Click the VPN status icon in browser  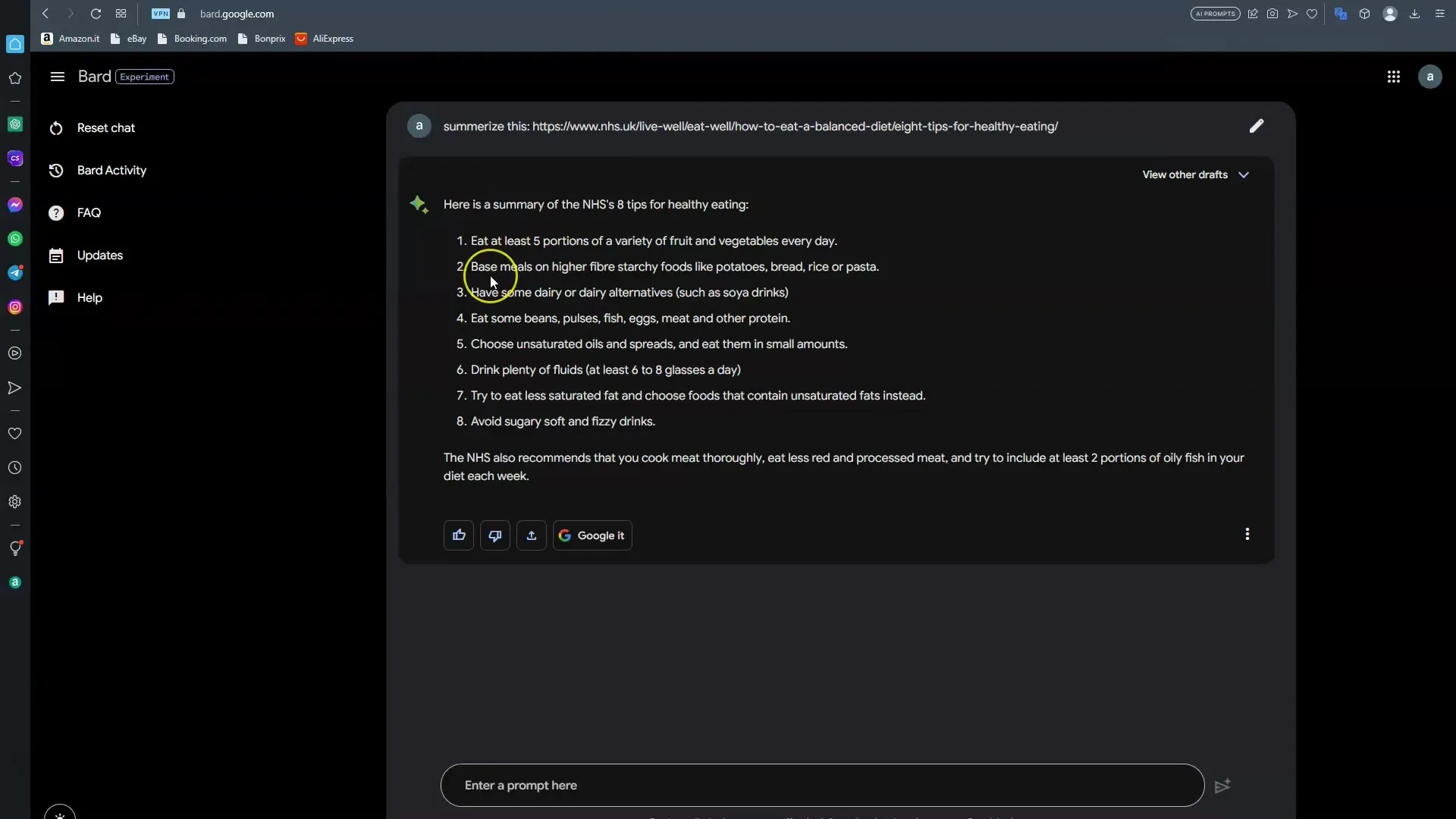pyautogui.click(x=160, y=13)
